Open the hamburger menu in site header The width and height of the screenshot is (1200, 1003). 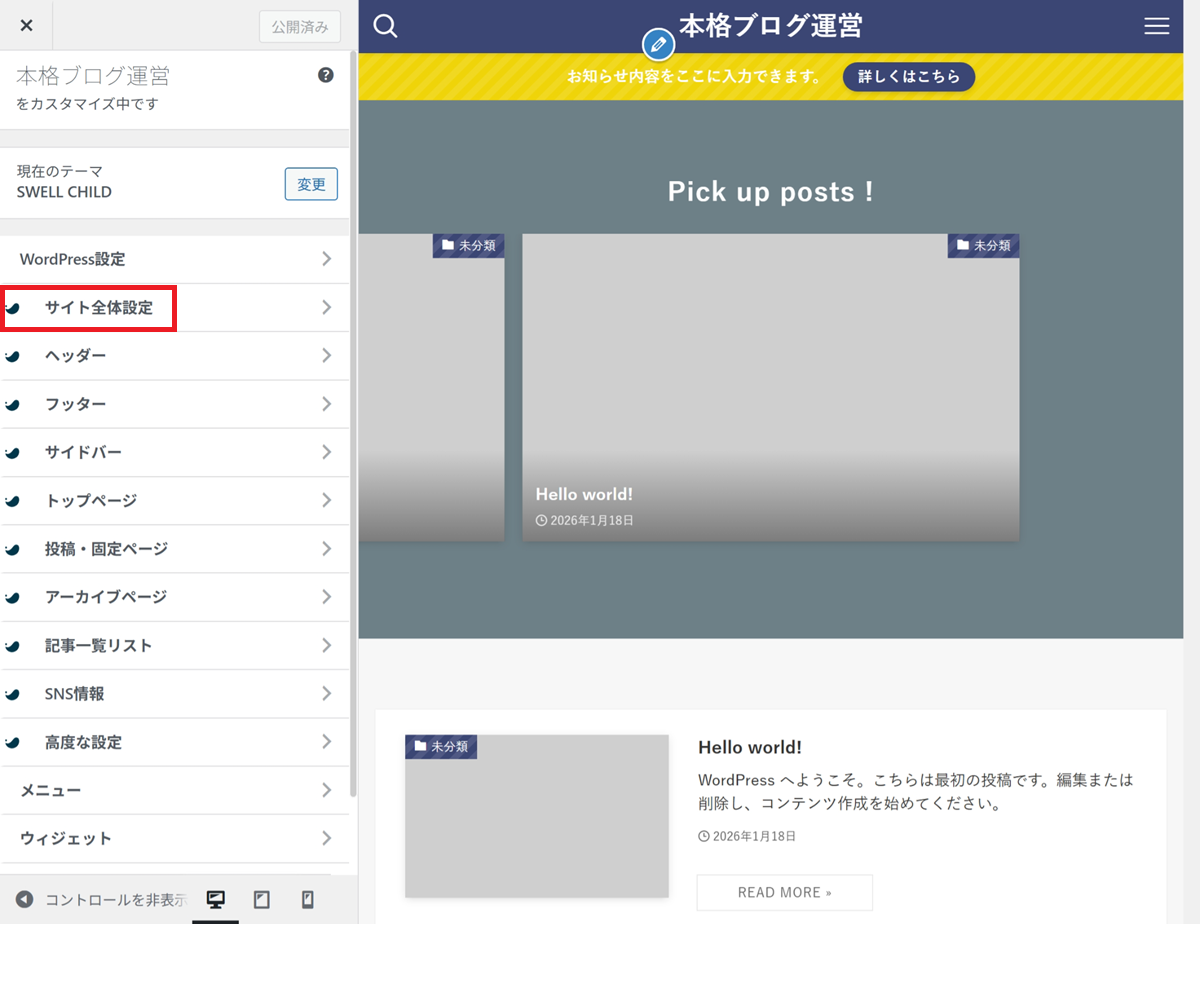coord(1156,27)
